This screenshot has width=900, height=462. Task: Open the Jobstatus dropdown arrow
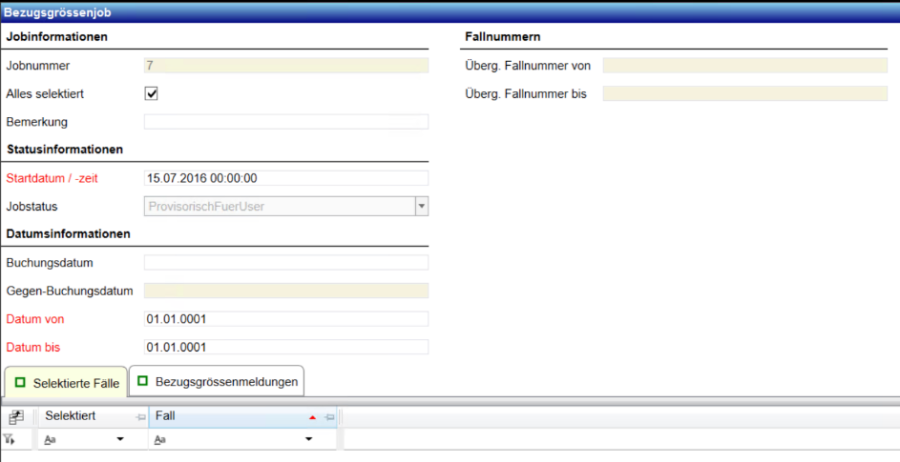click(x=422, y=207)
